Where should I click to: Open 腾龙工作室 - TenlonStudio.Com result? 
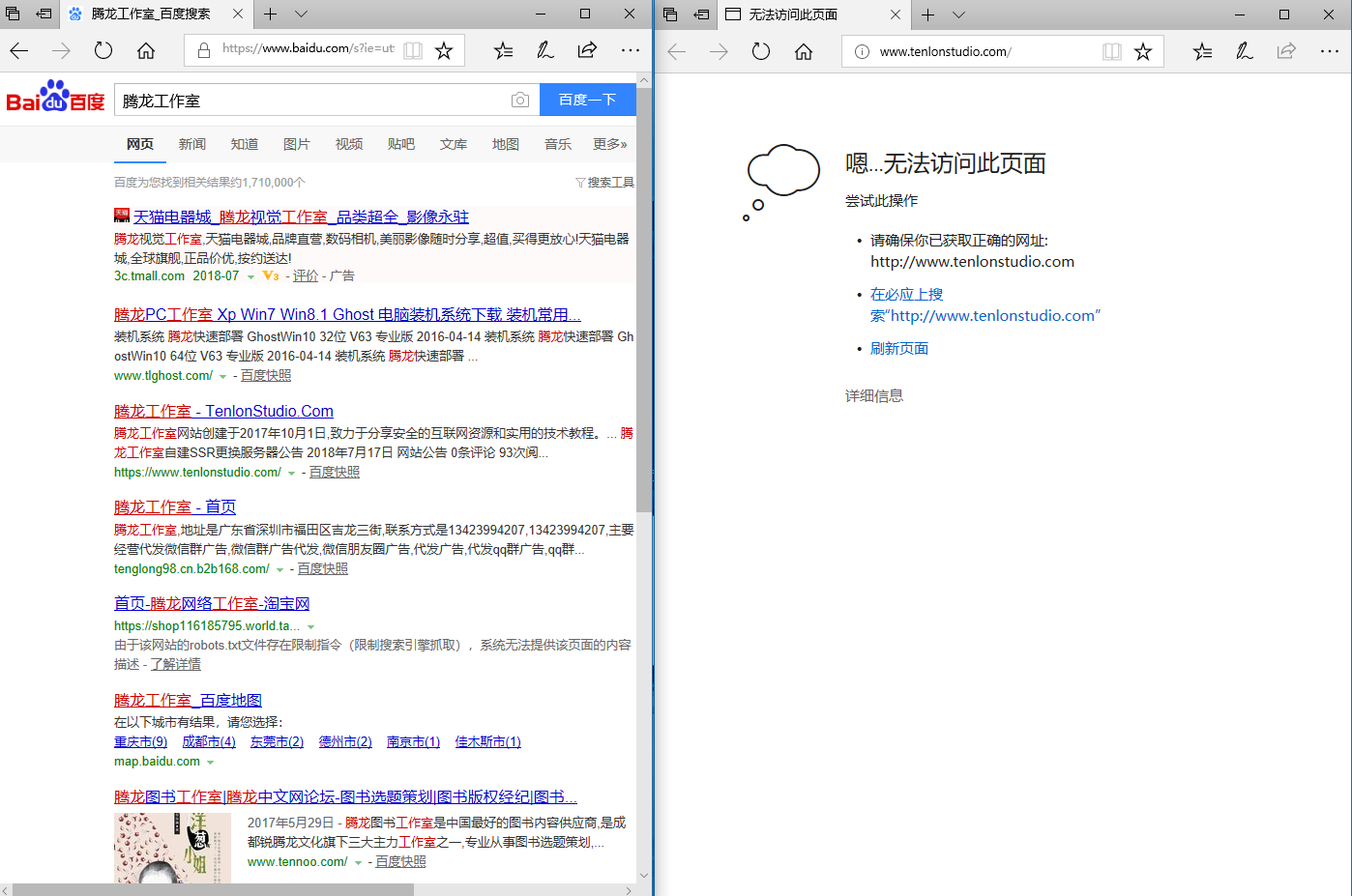[223, 411]
